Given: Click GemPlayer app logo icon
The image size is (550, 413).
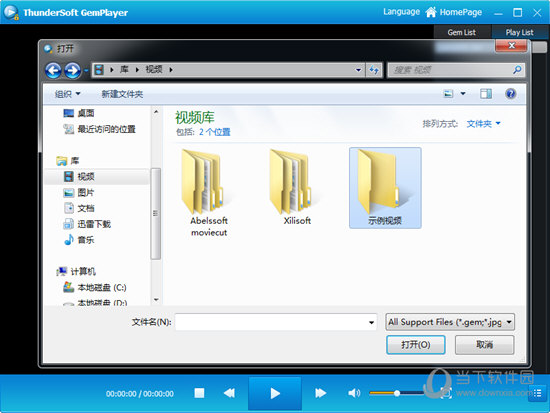Looking at the screenshot, I should tap(11, 12).
